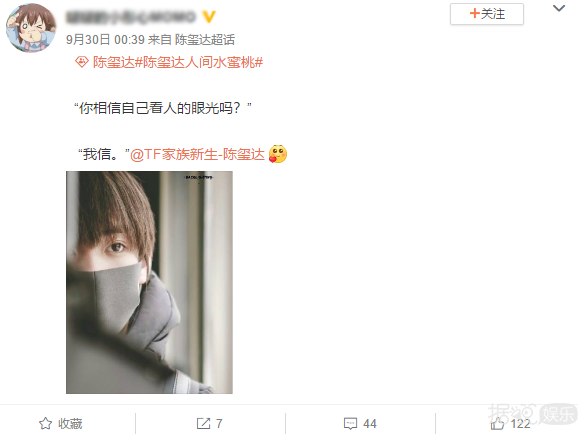The height and width of the screenshot is (434, 578).
Task: Enlarge the masked boy photo thumbnail
Action: [x=149, y=282]
